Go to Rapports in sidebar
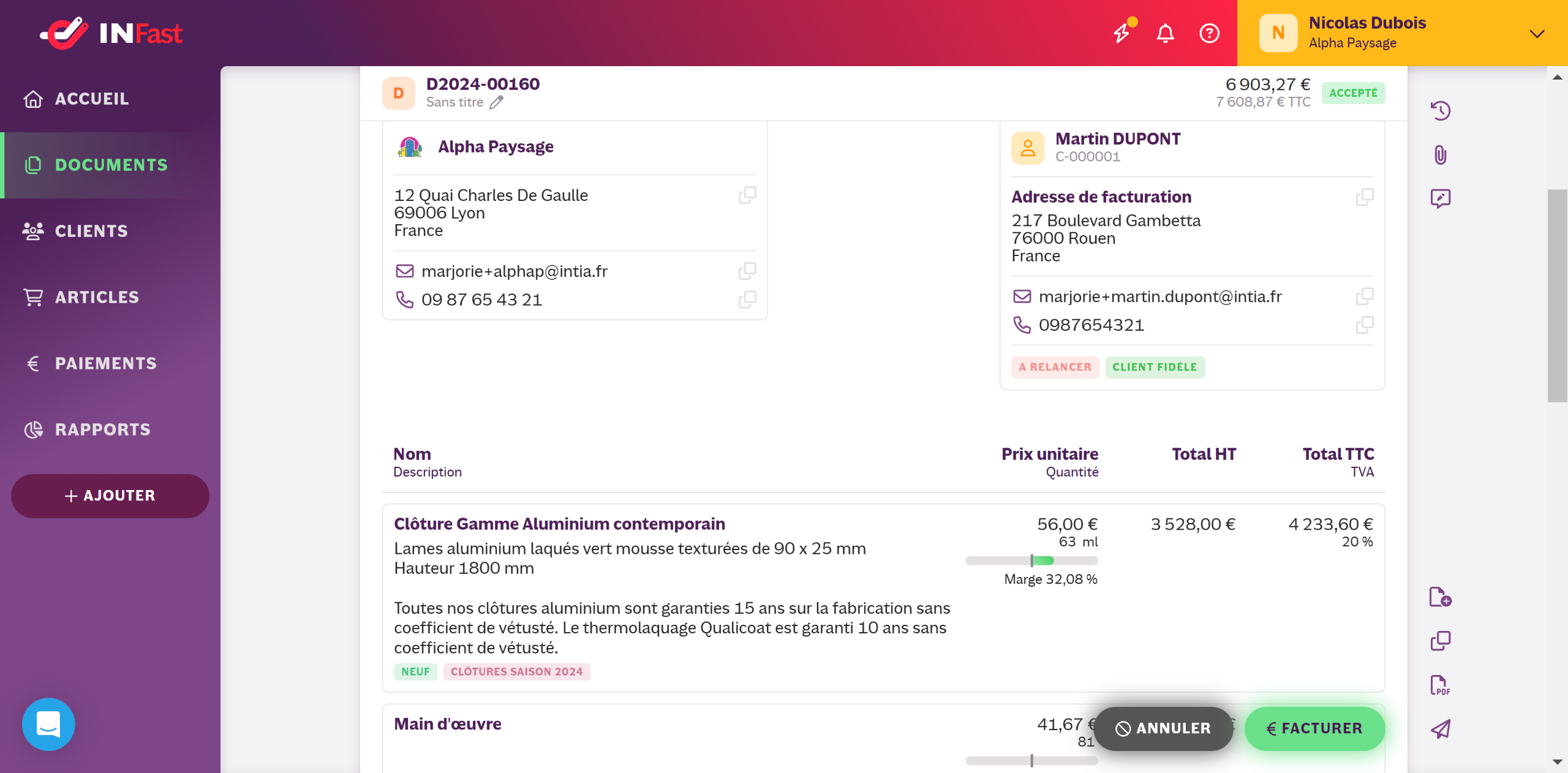This screenshot has height=773, width=1568. pyautogui.click(x=102, y=429)
